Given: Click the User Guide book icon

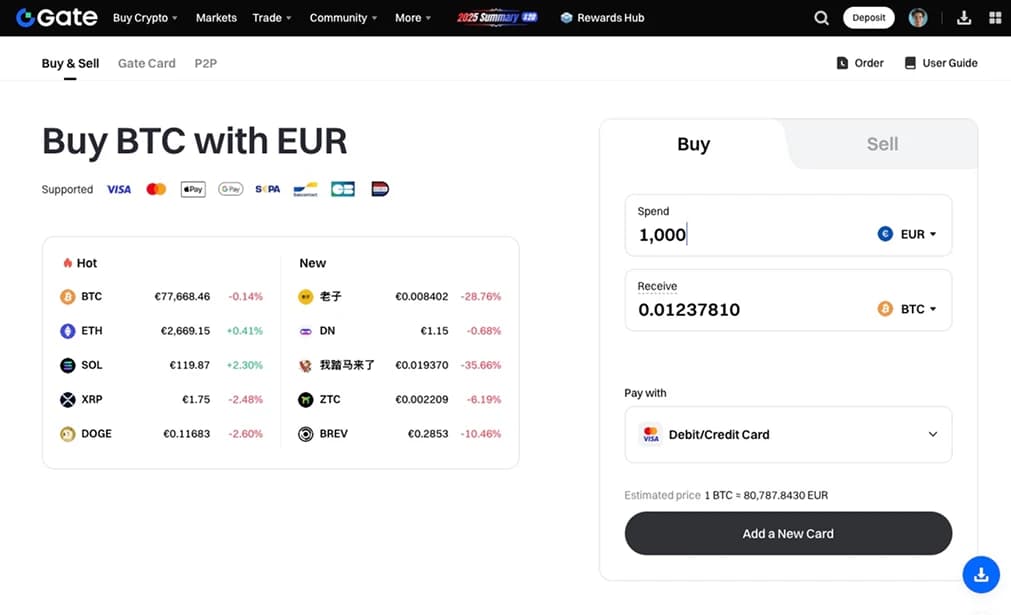Looking at the screenshot, I should point(910,63).
